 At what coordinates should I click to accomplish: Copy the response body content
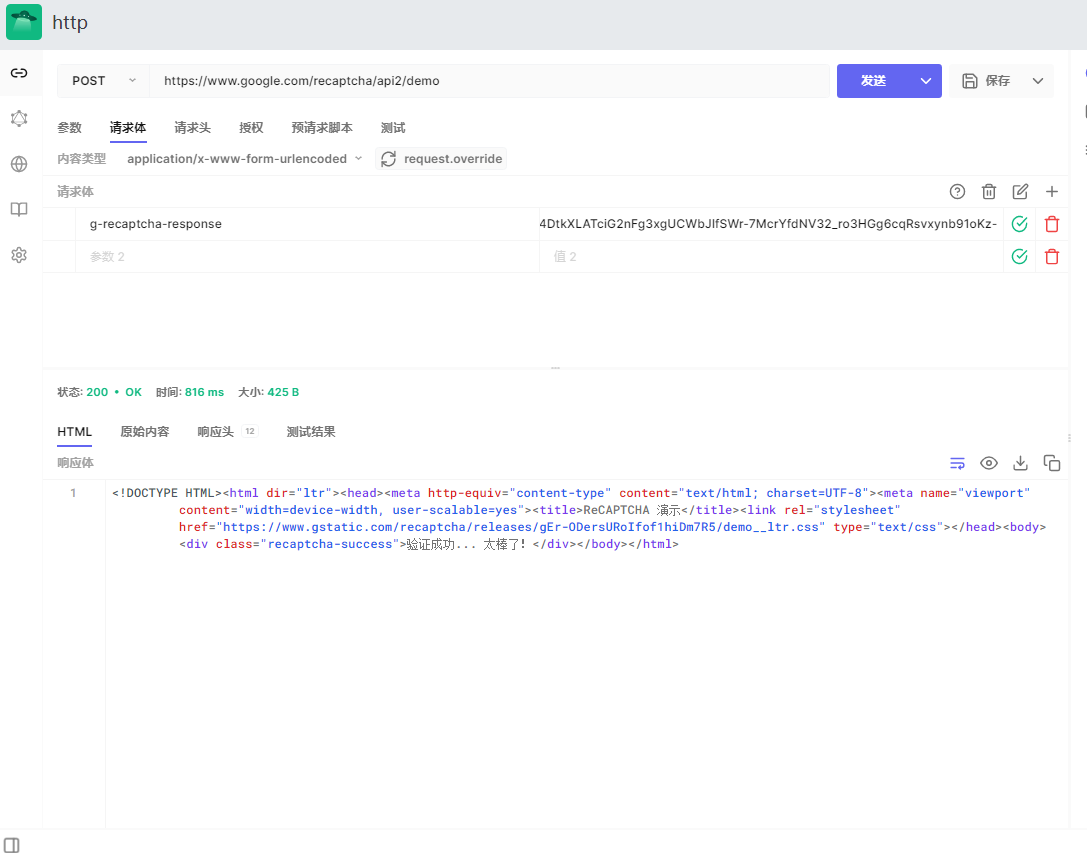1051,463
